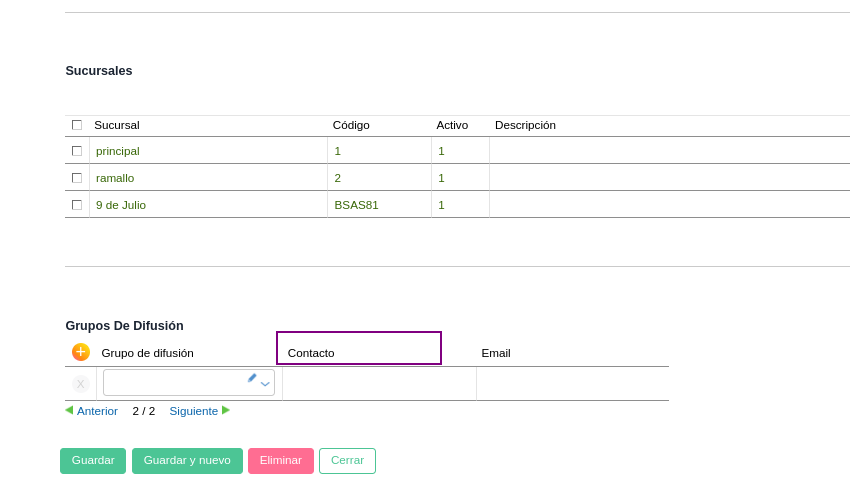Click the X remove row icon
The image size is (850, 485).
tap(81, 384)
